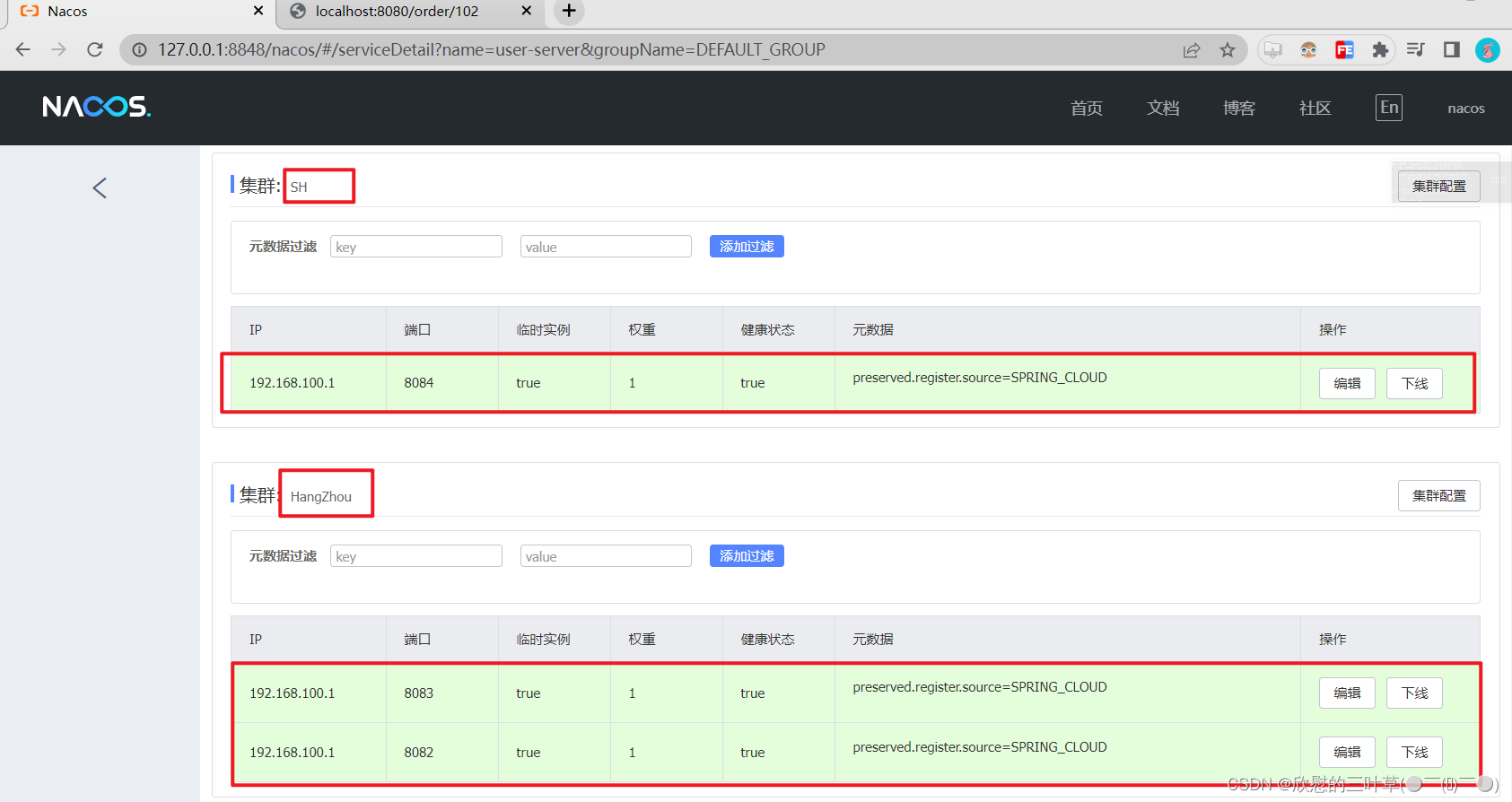Click the 权重 header in SH table
1512x802 pixels.
point(642,330)
